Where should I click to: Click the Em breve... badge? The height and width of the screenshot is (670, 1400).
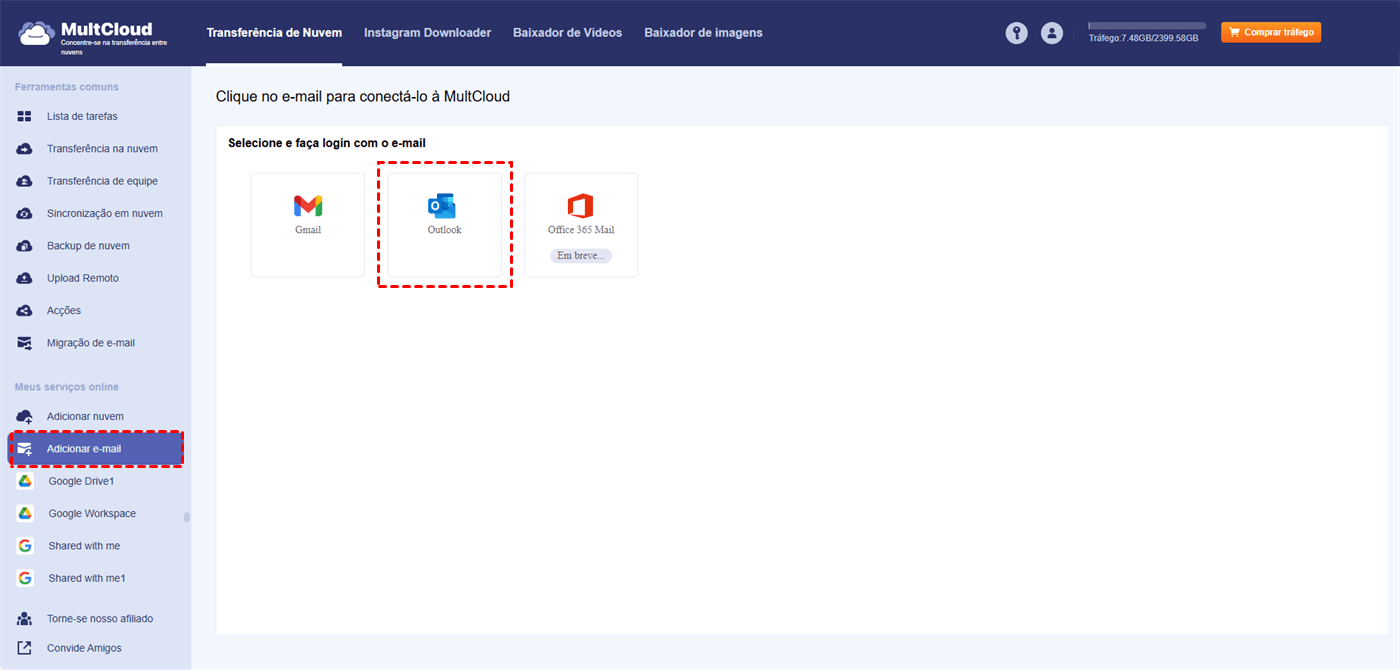click(x=581, y=256)
